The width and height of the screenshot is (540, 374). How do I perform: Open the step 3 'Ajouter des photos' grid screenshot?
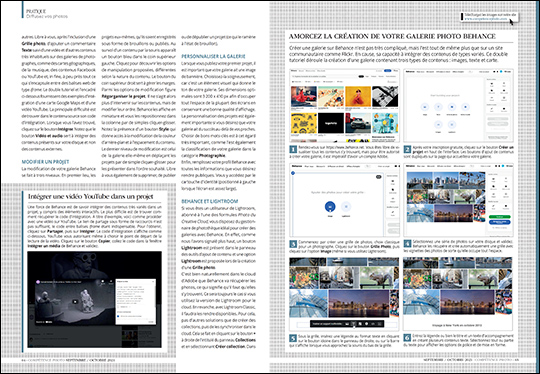[344, 200]
